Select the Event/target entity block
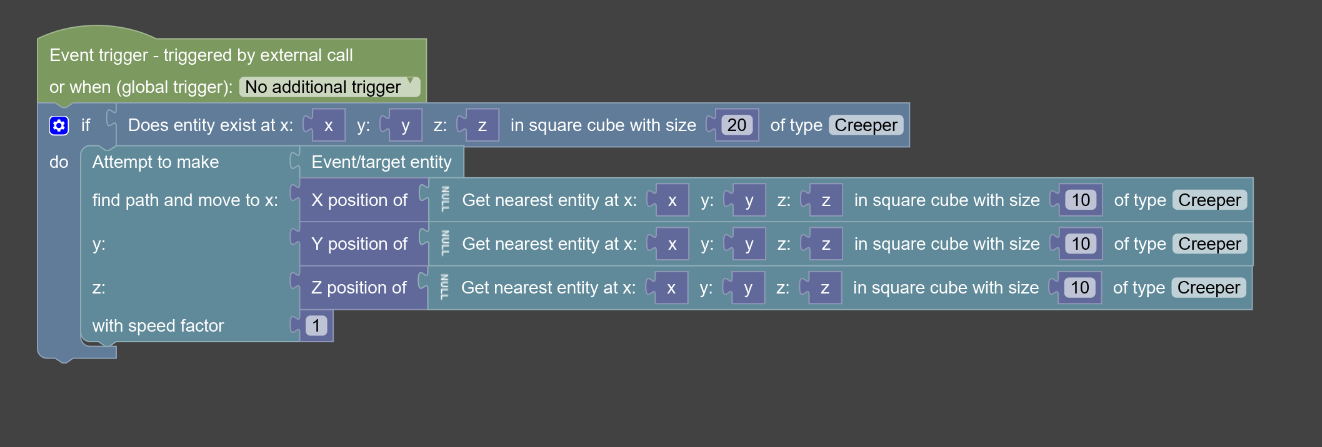The height and width of the screenshot is (447, 1322). click(x=381, y=162)
